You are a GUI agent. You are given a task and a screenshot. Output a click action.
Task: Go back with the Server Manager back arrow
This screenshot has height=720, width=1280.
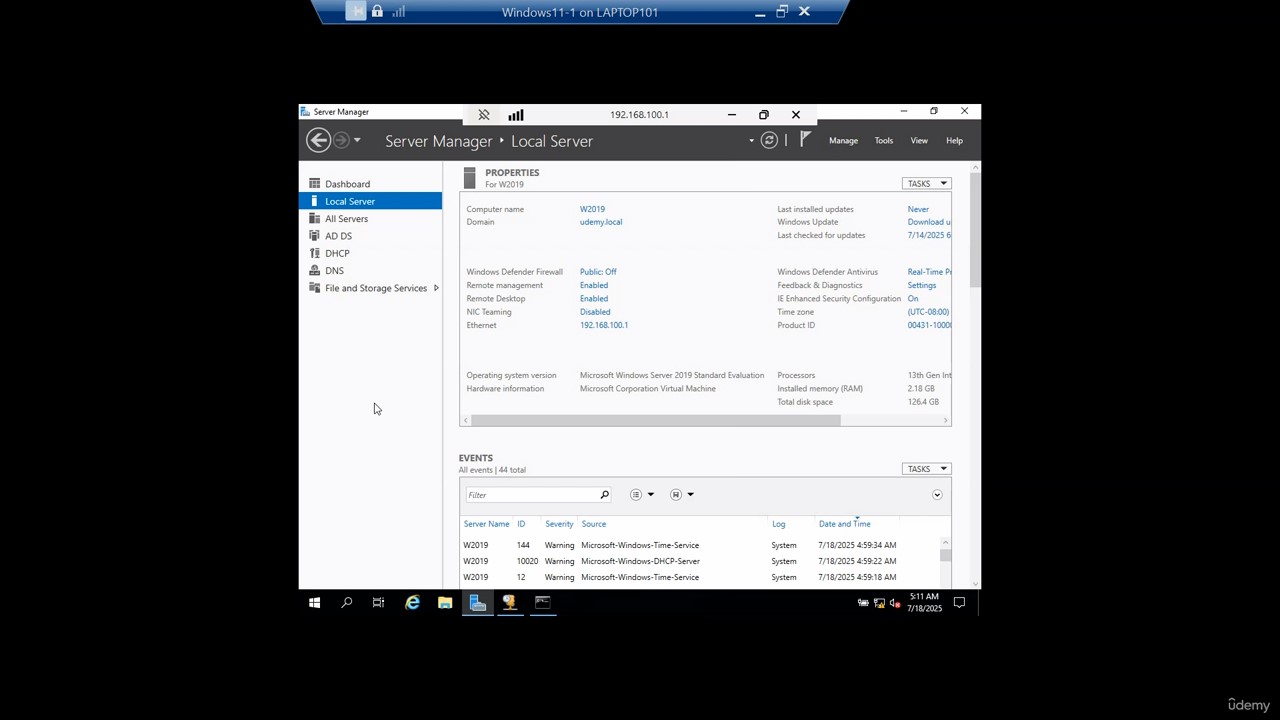(318, 141)
